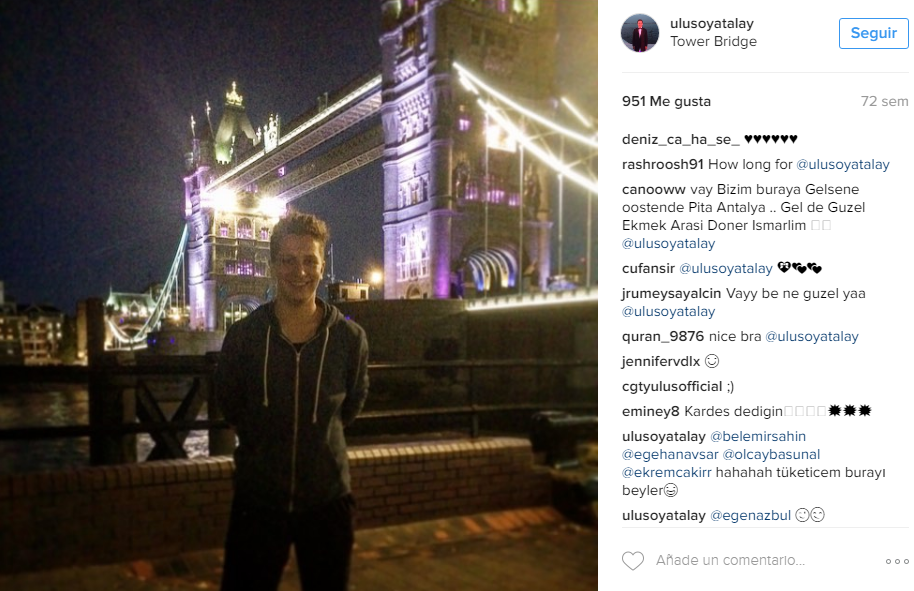Open commenter jennifervdlx profile
Screen dimensions: 914x591
coord(661,361)
